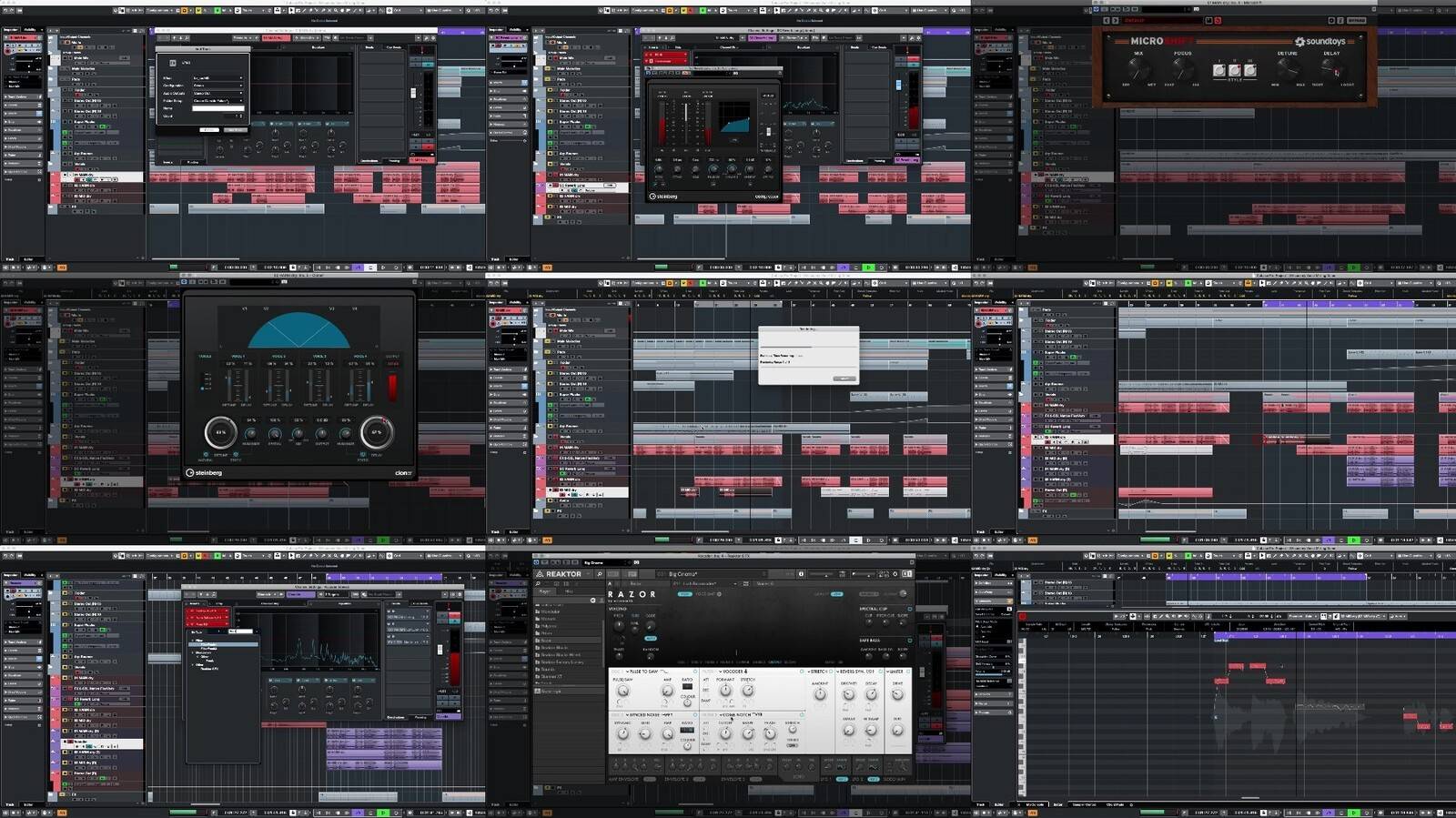Click the Cloner product logo at plugin's bottom-right
Screen dimensions: 1456x818
coord(403,473)
